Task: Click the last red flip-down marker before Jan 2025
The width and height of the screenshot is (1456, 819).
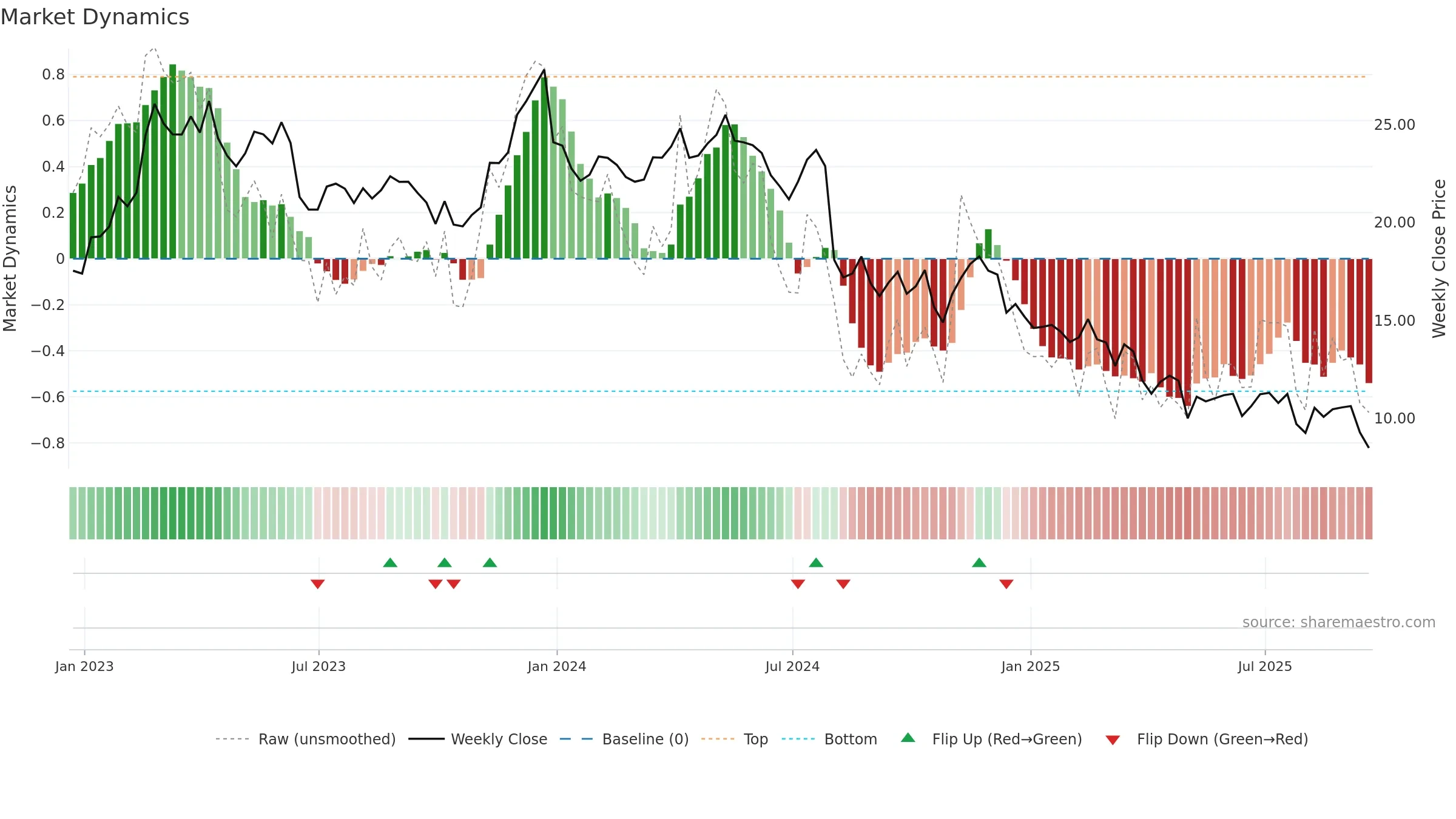Action: (x=1006, y=584)
